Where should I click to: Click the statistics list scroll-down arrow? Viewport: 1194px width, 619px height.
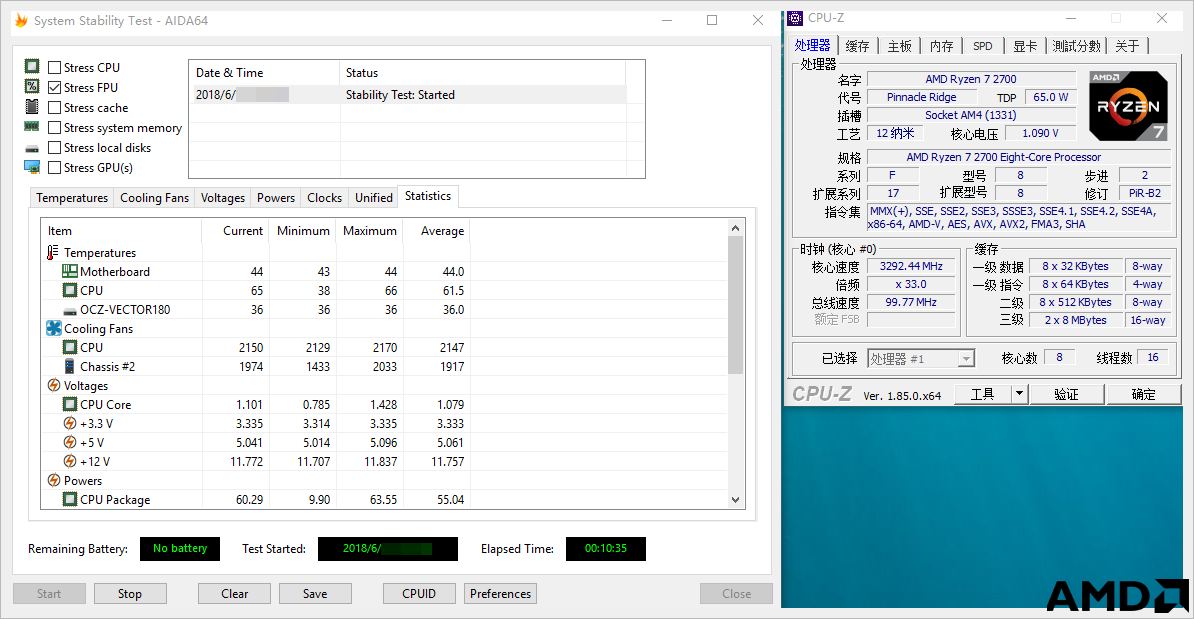[x=735, y=500]
